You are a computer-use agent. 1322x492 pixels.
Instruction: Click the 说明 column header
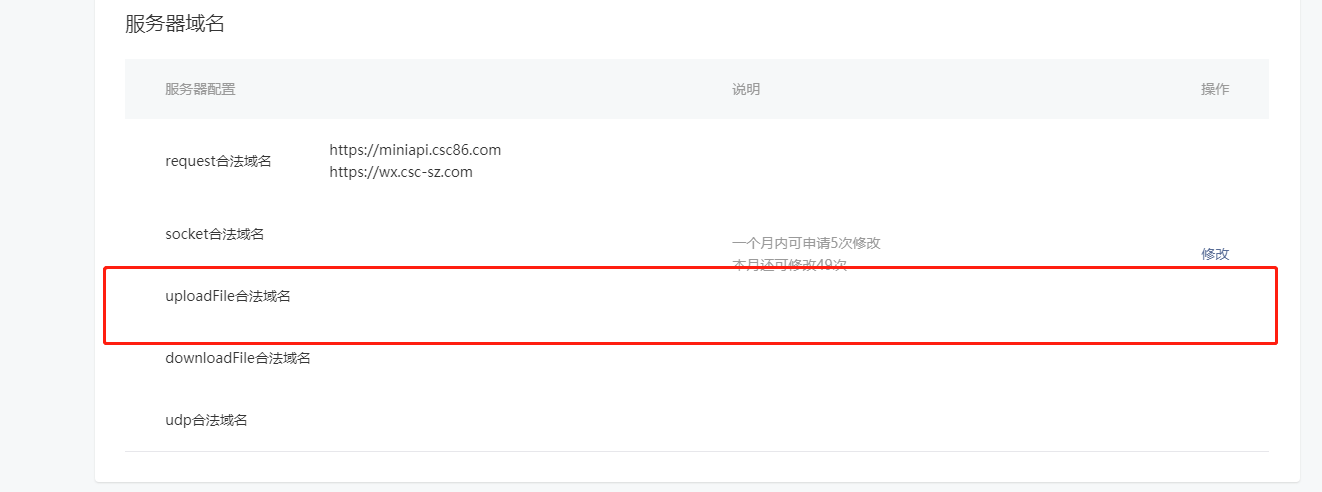click(x=746, y=89)
